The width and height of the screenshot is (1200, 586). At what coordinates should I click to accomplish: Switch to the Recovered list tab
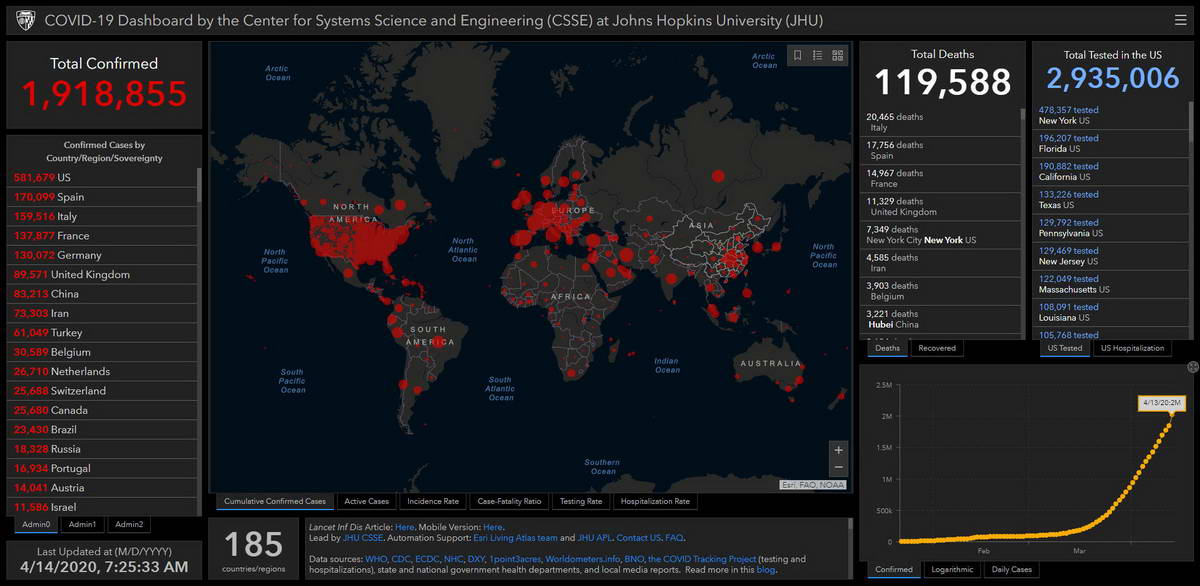click(x=937, y=348)
